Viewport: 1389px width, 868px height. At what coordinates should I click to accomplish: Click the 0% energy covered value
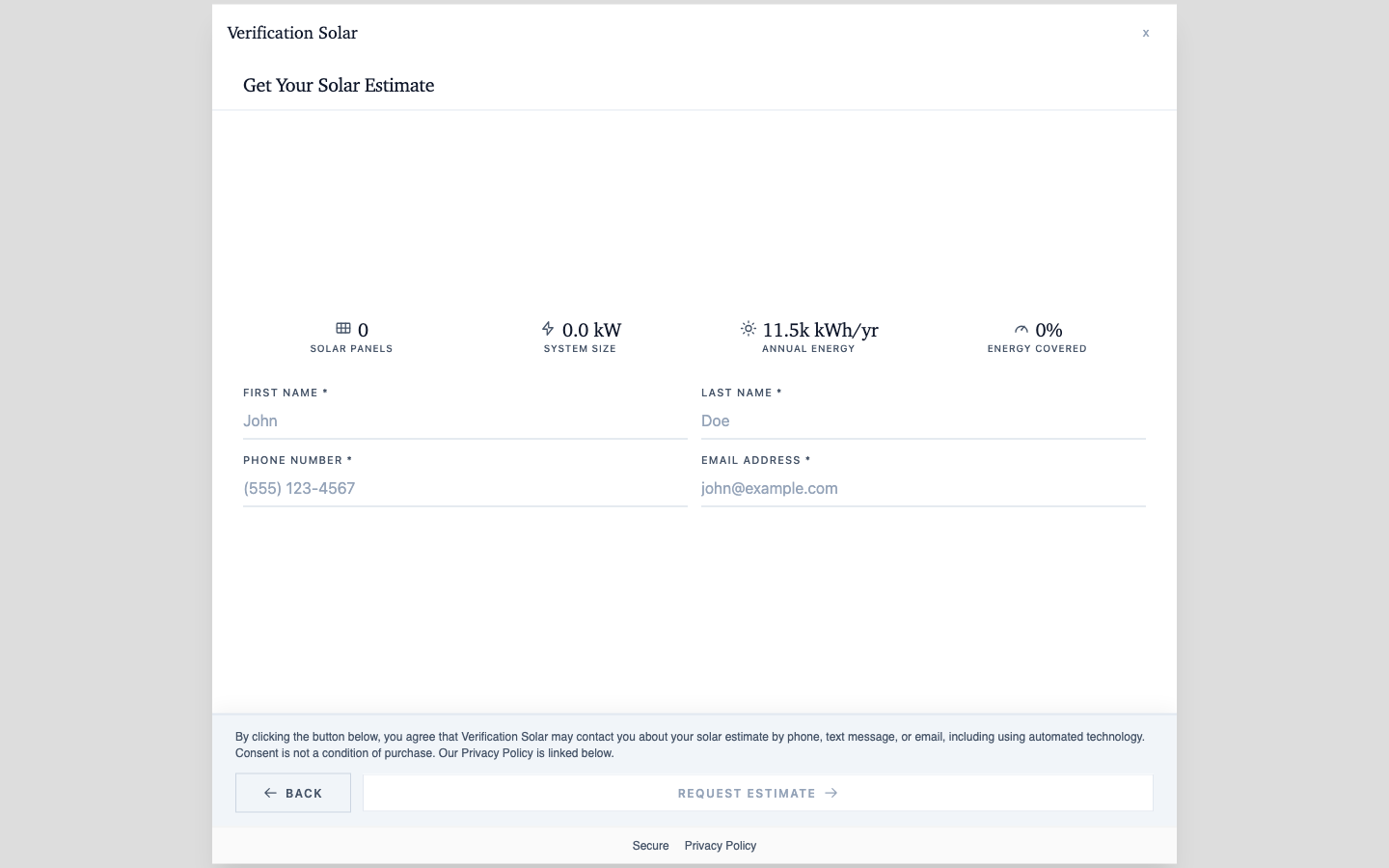(x=1049, y=330)
